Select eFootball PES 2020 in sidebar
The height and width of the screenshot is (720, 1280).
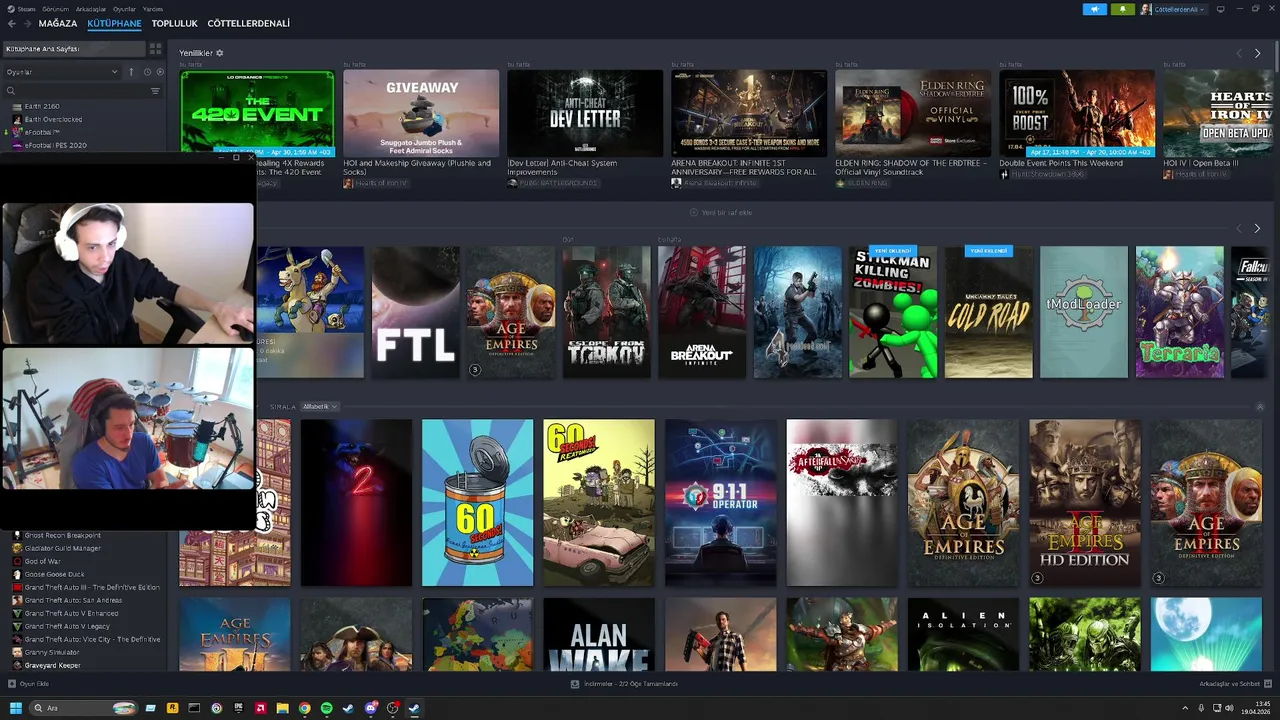55,145
